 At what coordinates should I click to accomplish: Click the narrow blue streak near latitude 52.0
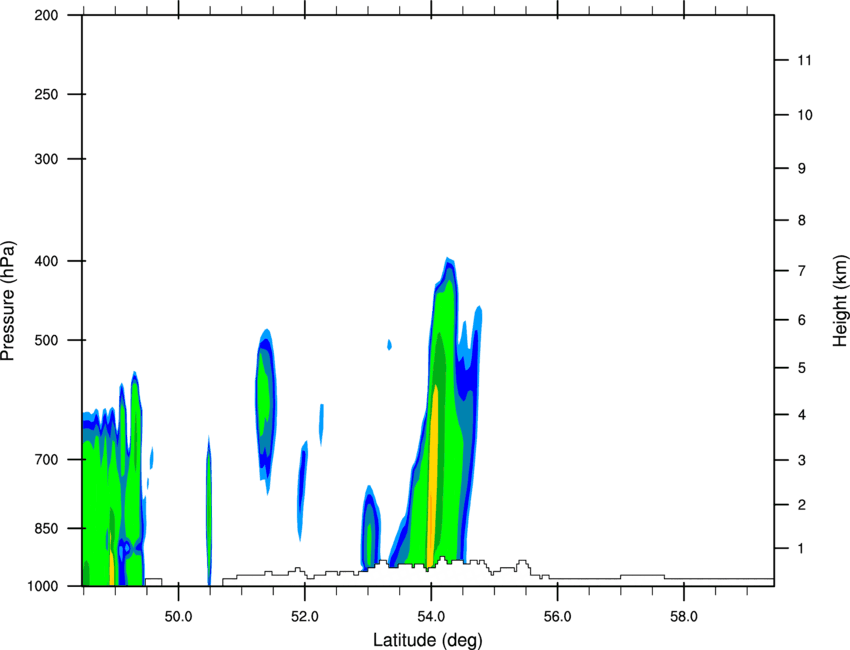(x=302, y=491)
